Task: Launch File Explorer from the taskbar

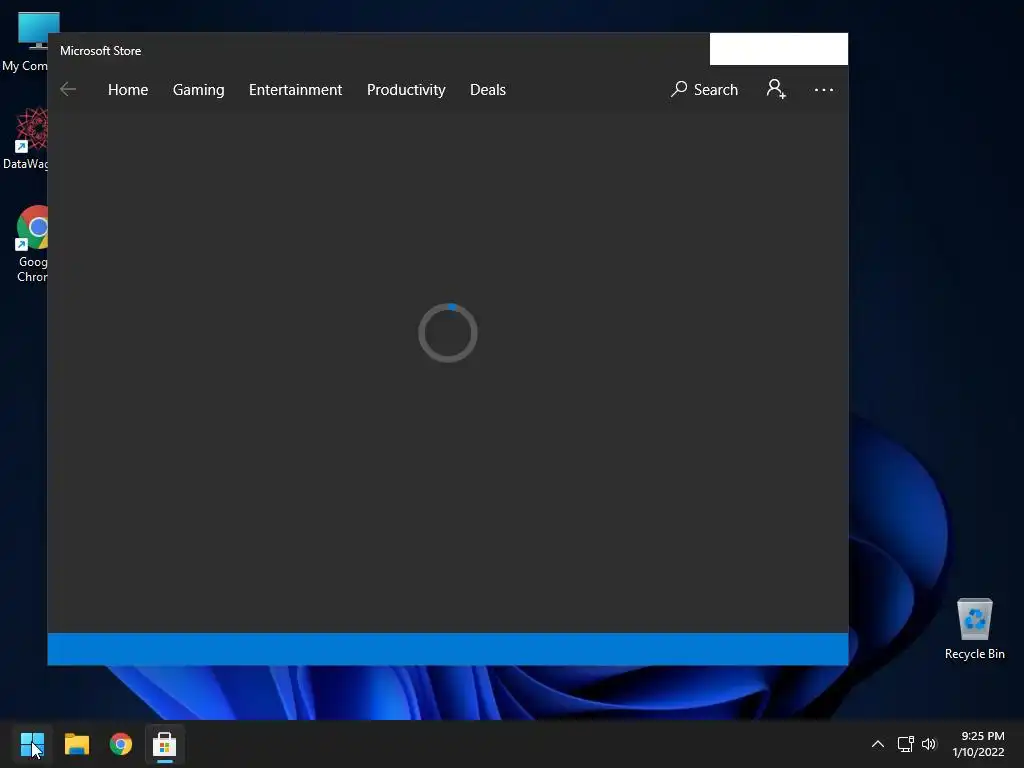Action: [x=76, y=744]
